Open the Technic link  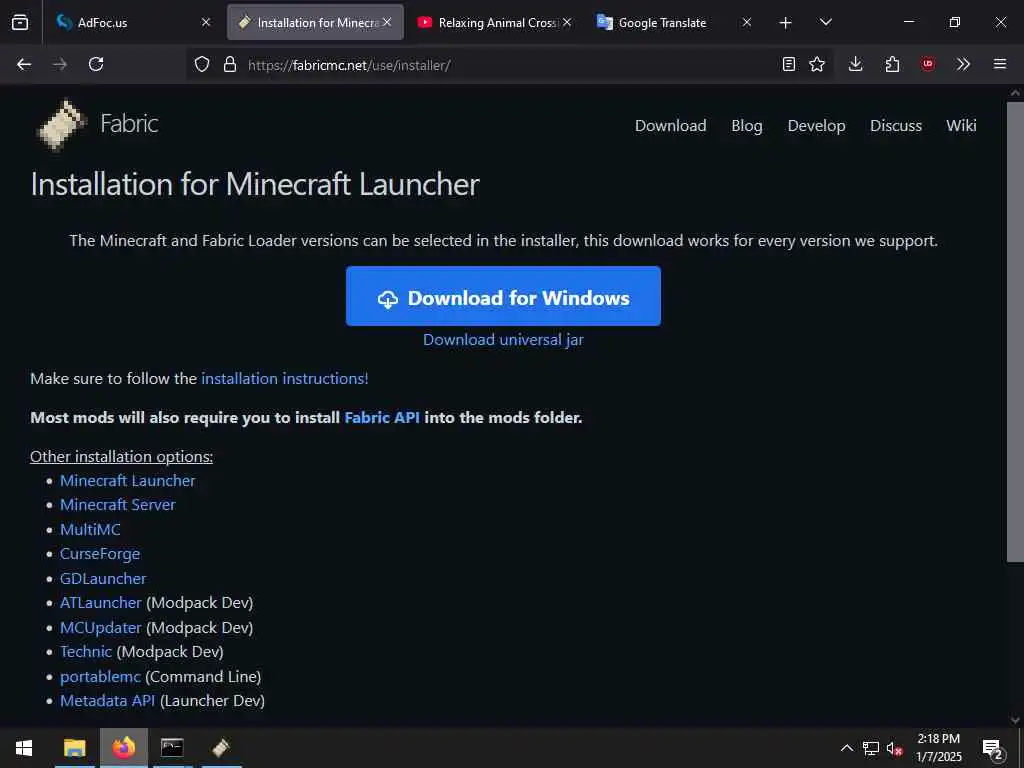[x=86, y=652]
